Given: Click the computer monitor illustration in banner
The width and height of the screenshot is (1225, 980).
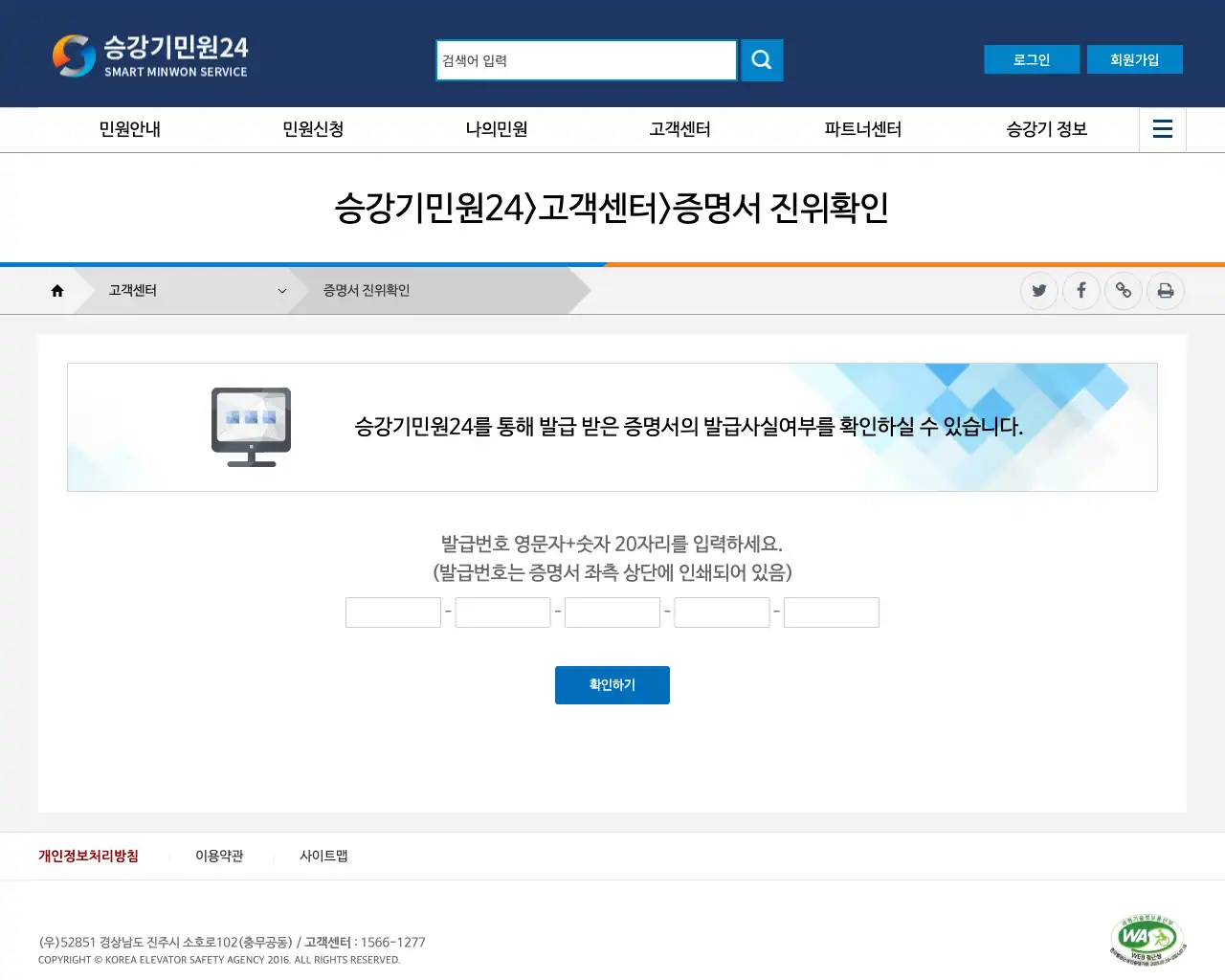Looking at the screenshot, I should [x=251, y=427].
